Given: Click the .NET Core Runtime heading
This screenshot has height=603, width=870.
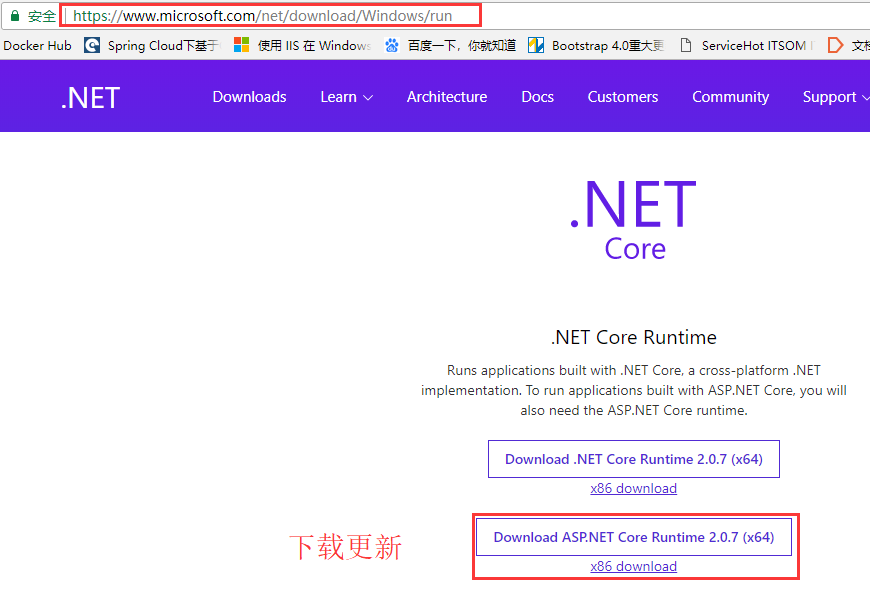Looking at the screenshot, I should tap(633, 337).
